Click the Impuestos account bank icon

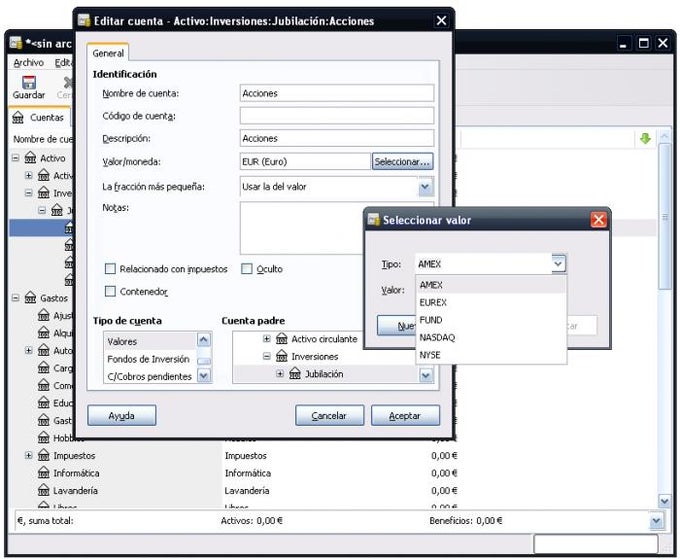pos(43,455)
